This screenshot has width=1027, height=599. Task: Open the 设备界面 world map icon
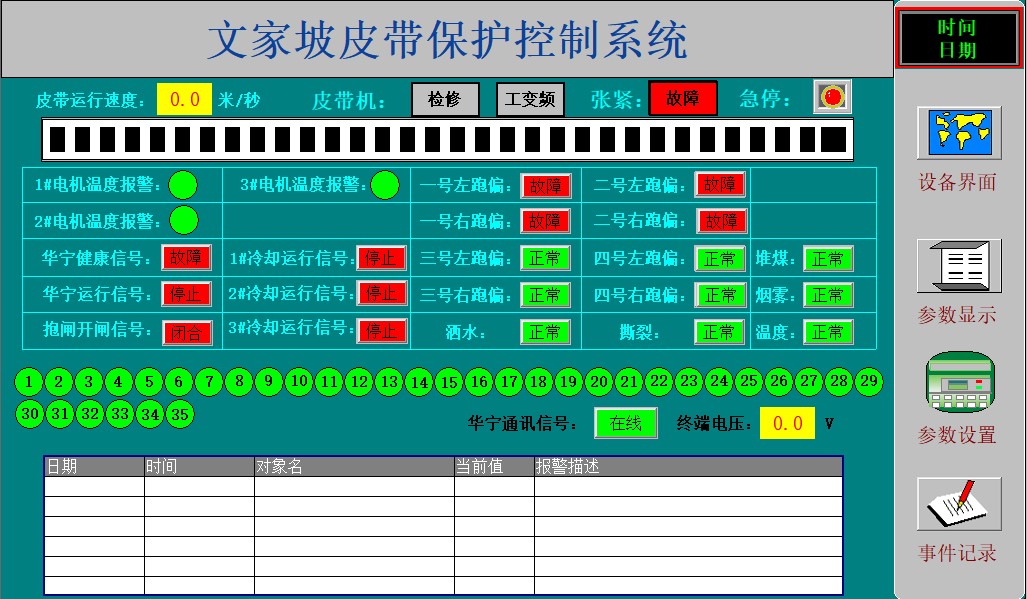(x=959, y=133)
